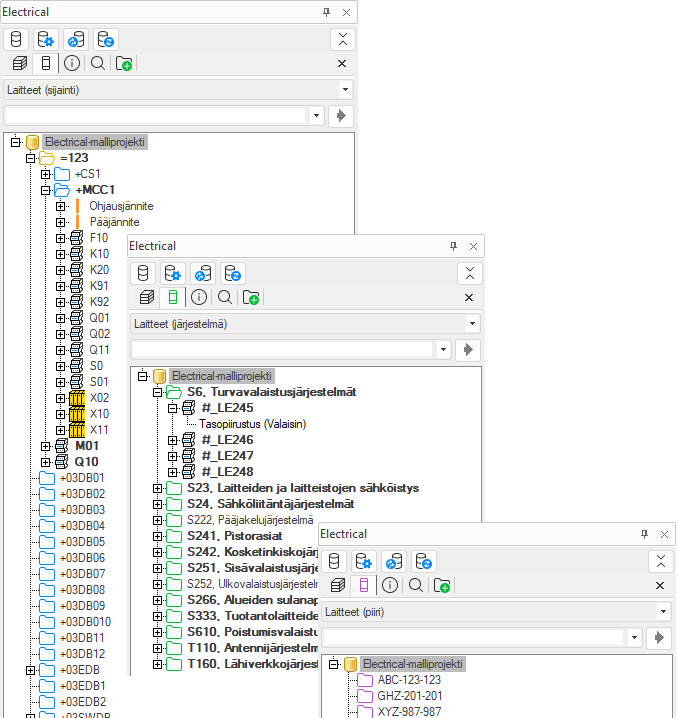Viewport: 678px width, 718px height.
Task: Collapse the S6, Turvavalaistusjärjestelmät node
Action: pos(158,392)
